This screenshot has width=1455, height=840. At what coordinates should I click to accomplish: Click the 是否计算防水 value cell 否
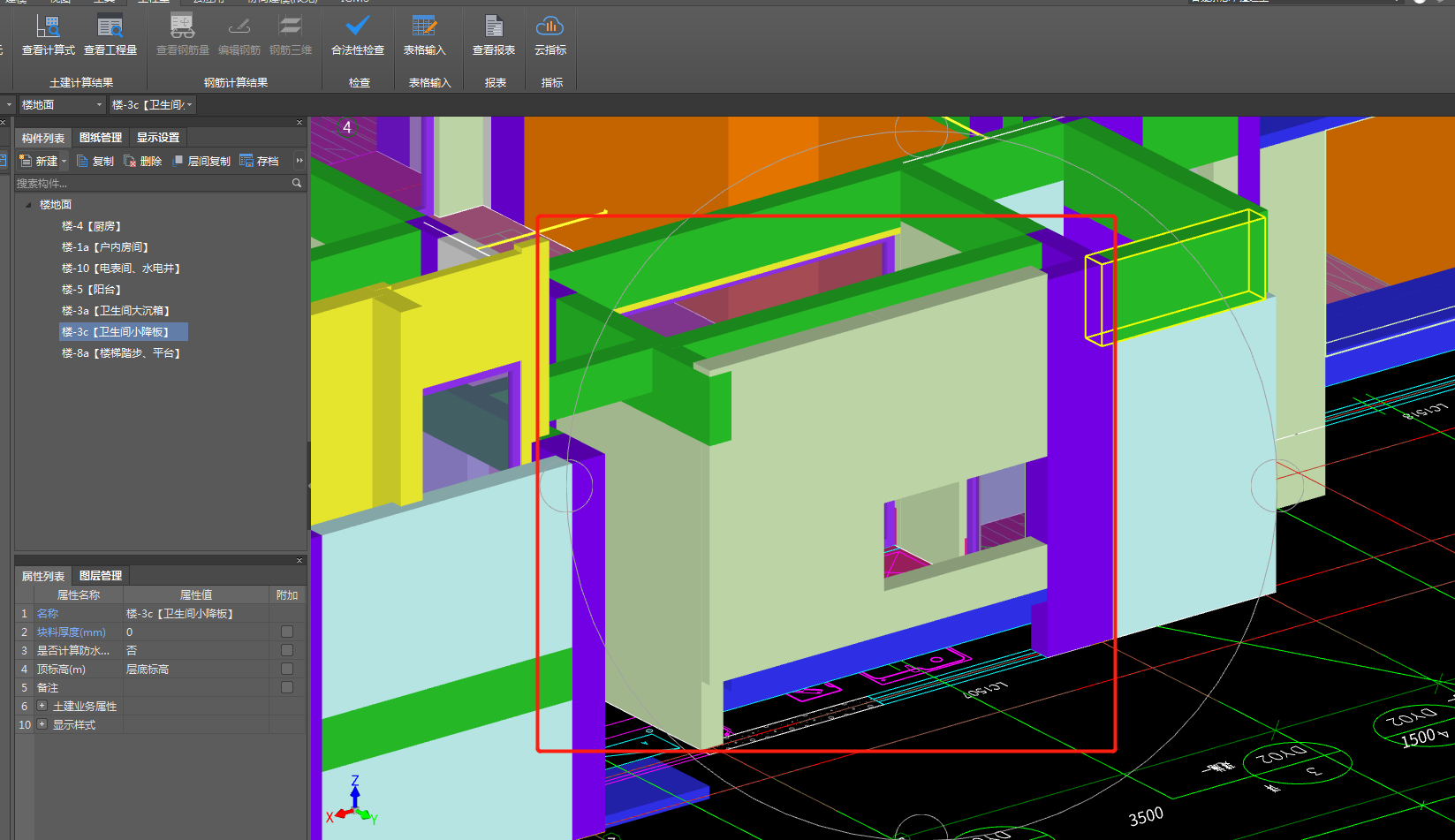[195, 650]
